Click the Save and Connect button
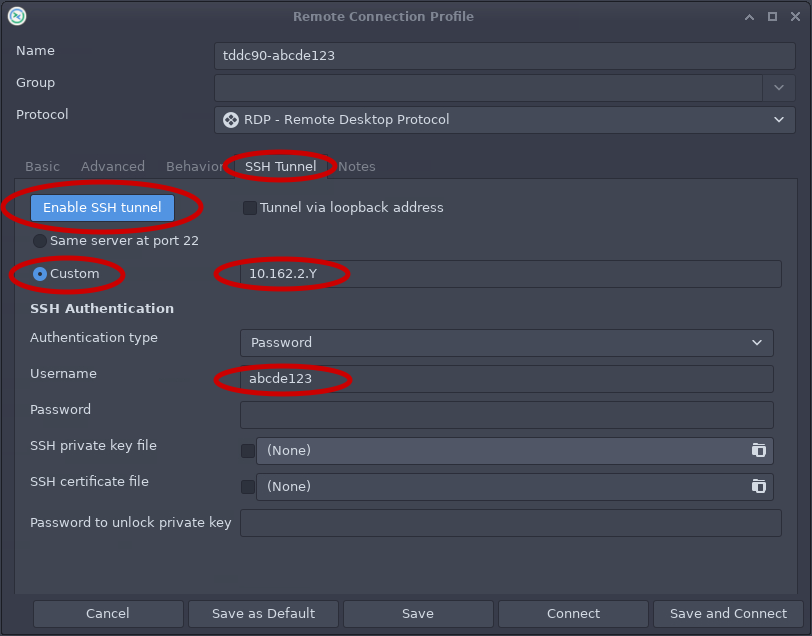Image resolution: width=812 pixels, height=636 pixels. (728, 613)
